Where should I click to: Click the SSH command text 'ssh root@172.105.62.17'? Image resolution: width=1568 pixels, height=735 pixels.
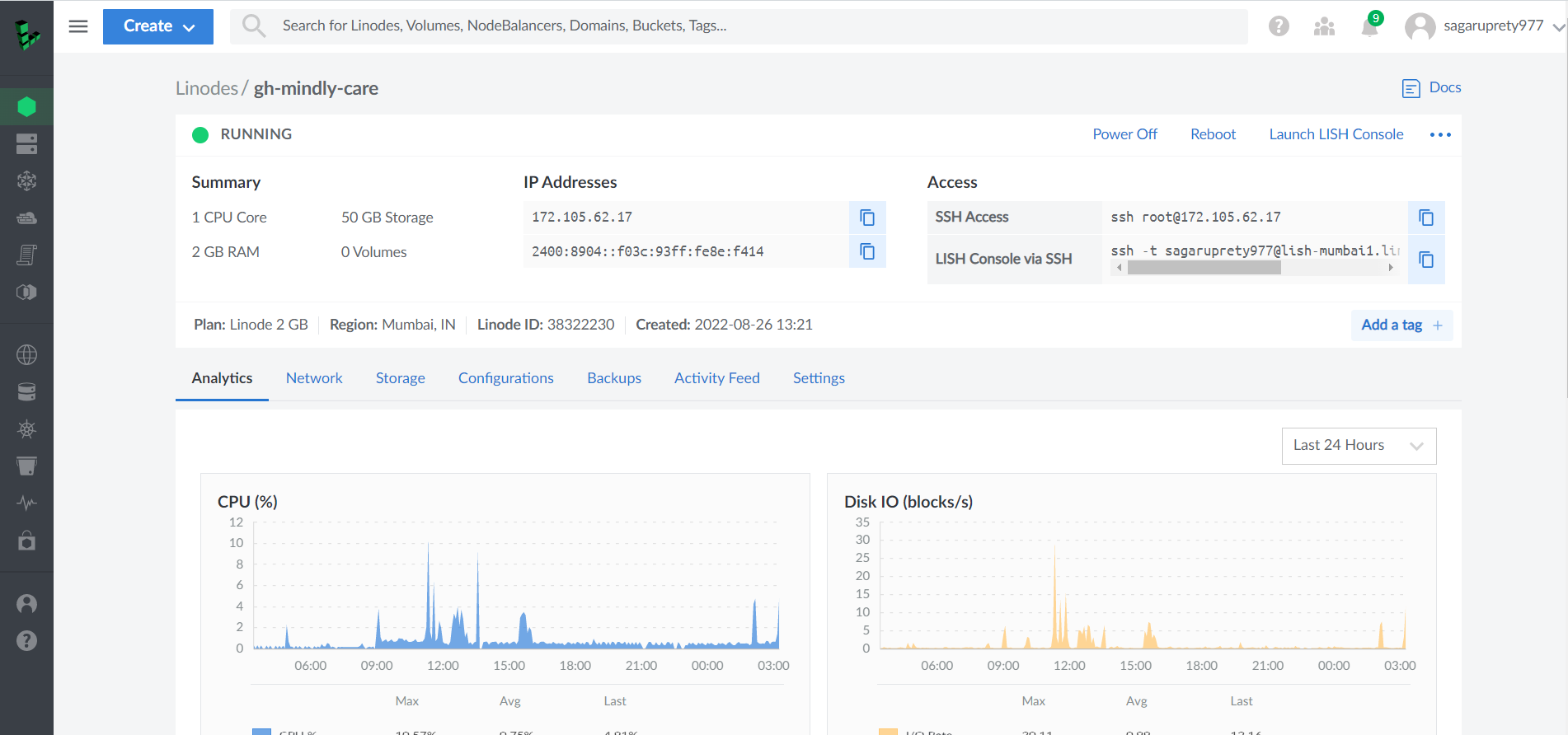point(1195,218)
